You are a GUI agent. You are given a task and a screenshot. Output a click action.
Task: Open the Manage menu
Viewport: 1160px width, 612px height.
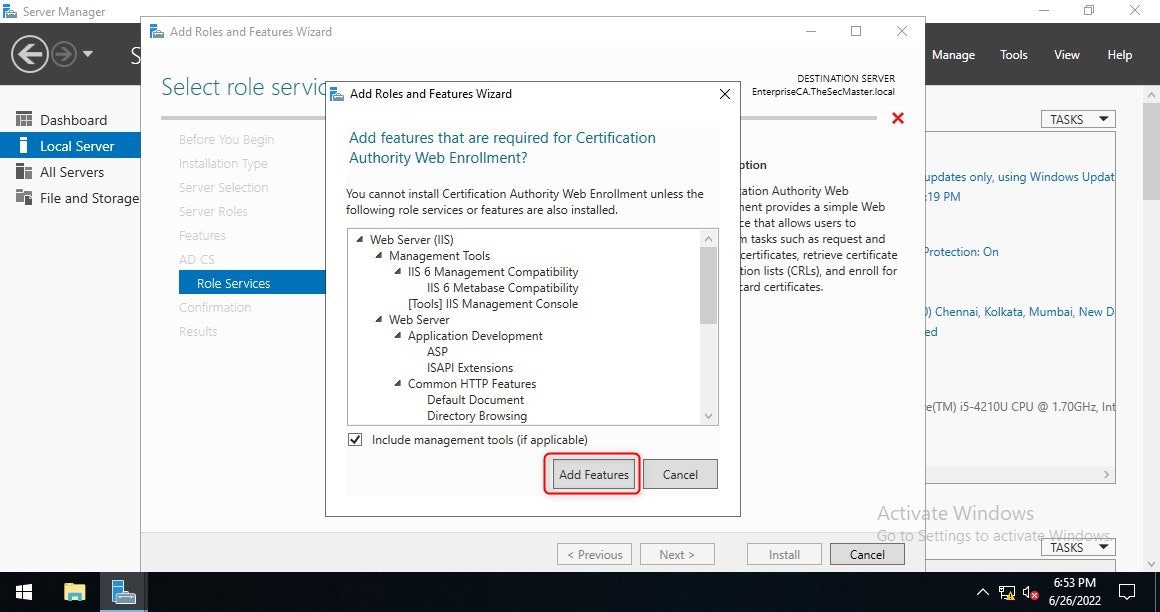[953, 55]
